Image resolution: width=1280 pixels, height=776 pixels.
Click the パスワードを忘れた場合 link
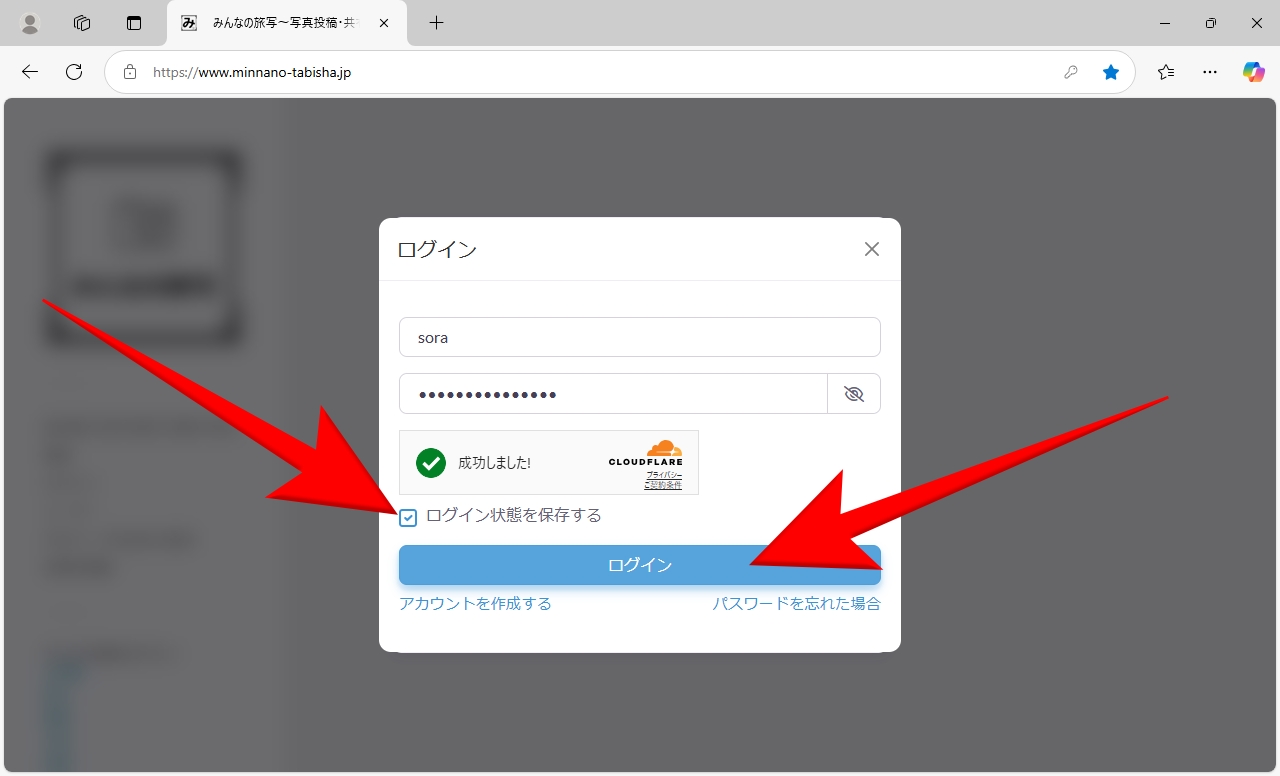click(796, 604)
